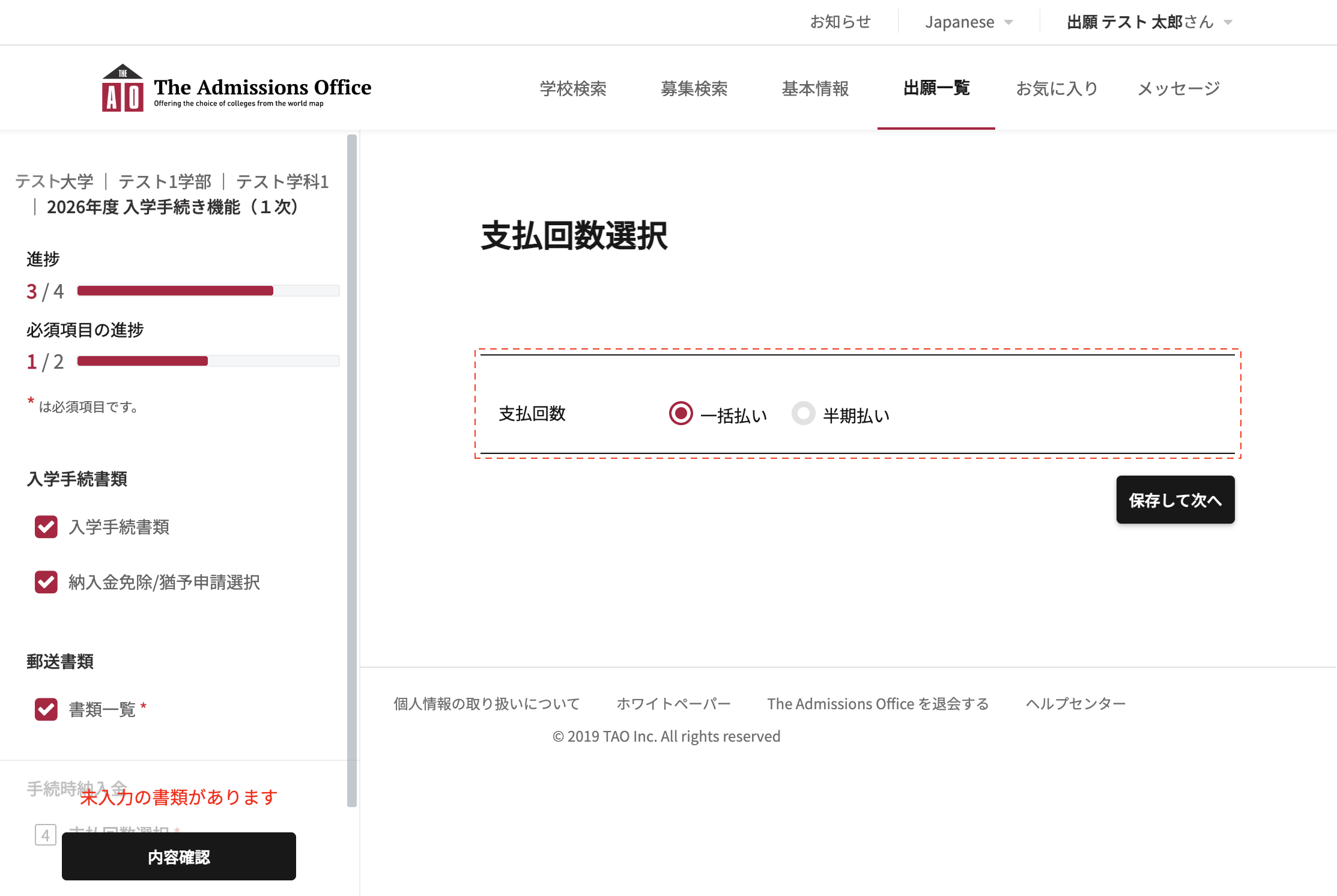Select the 一括払い radio button
The height and width of the screenshot is (896, 1337).
click(x=681, y=413)
